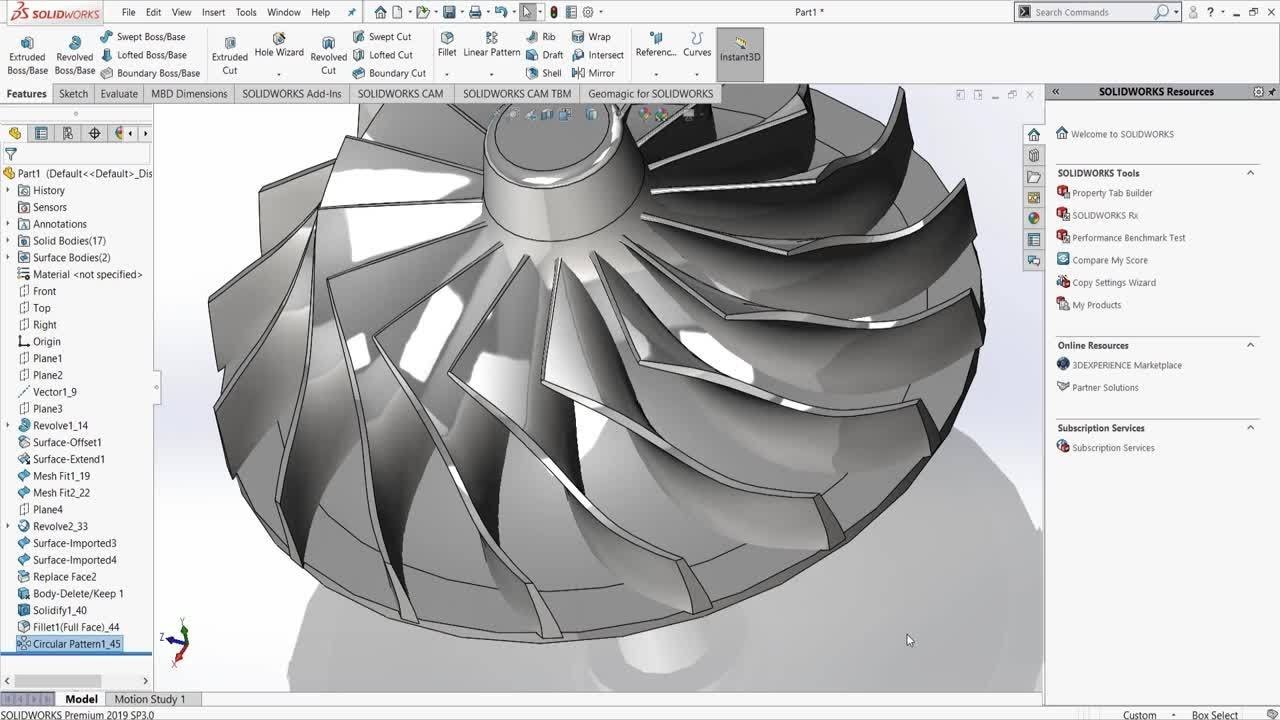Open the Performance Benchmark Test link
Viewport: 1280px width, 720px height.
(x=1128, y=238)
